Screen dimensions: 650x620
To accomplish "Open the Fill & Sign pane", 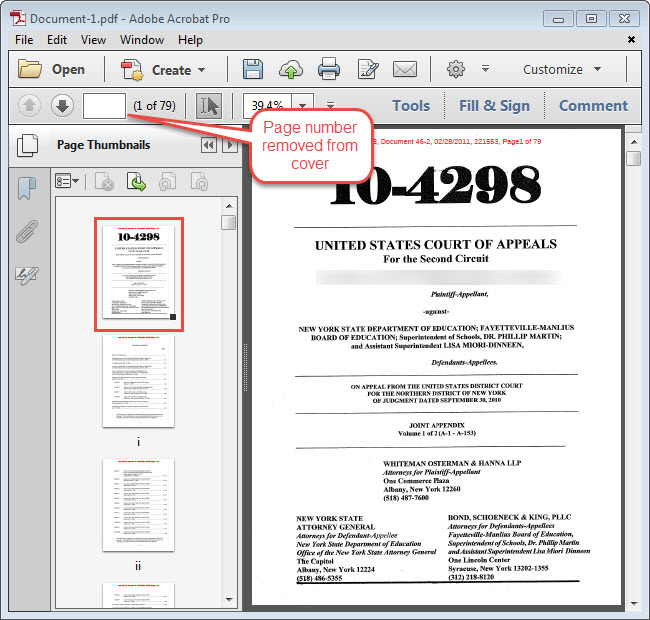I will (x=494, y=106).
